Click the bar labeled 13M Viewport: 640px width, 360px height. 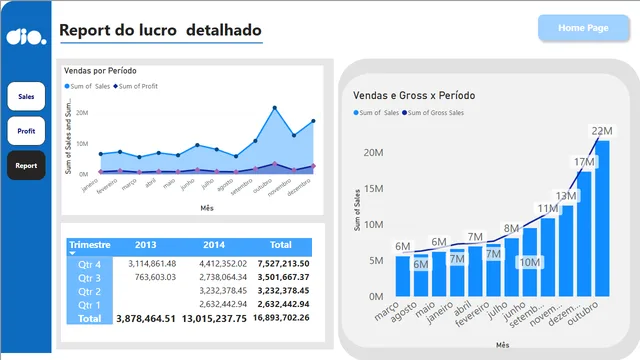coord(566,251)
